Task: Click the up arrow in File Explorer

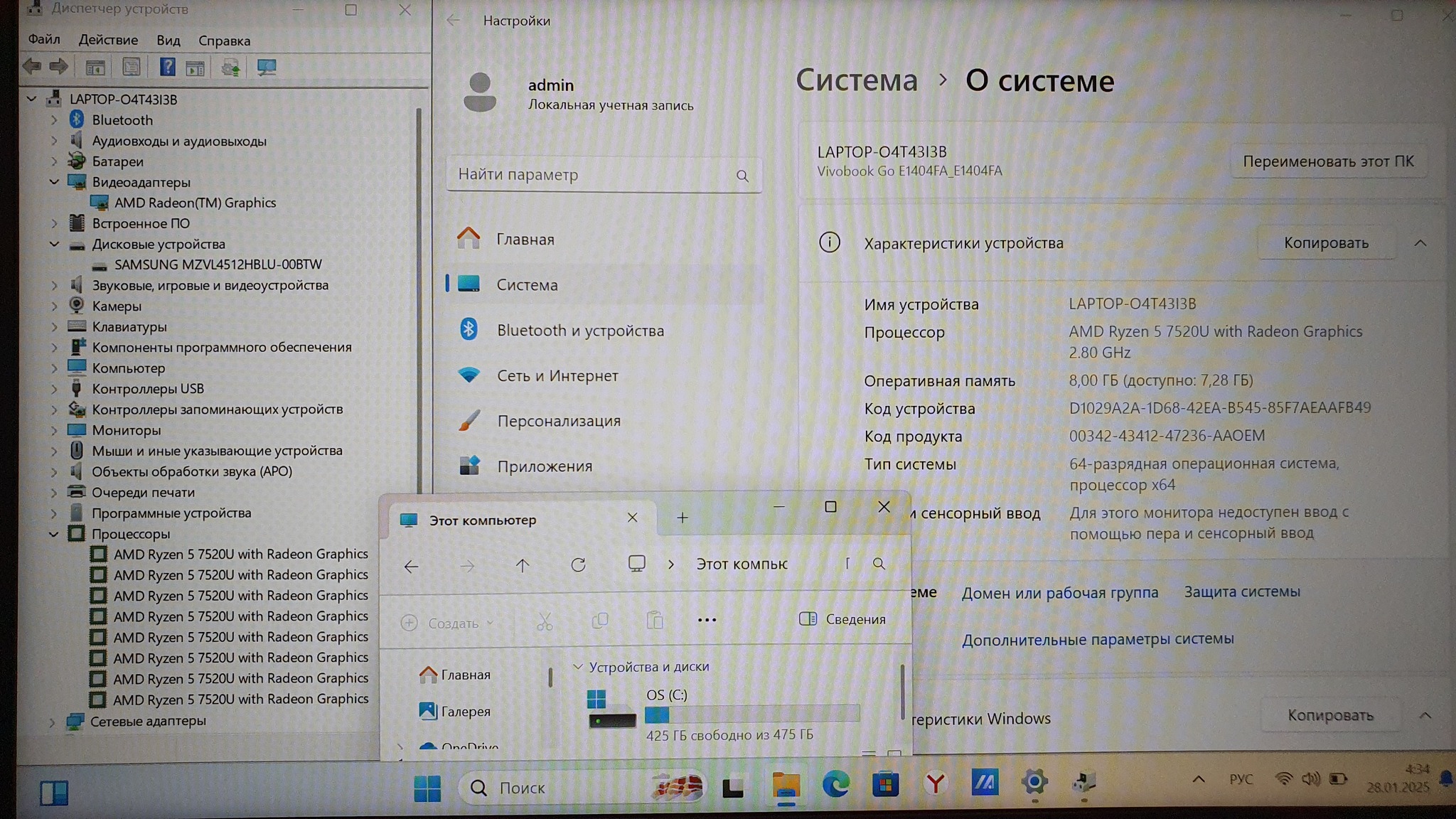Action: [523, 565]
